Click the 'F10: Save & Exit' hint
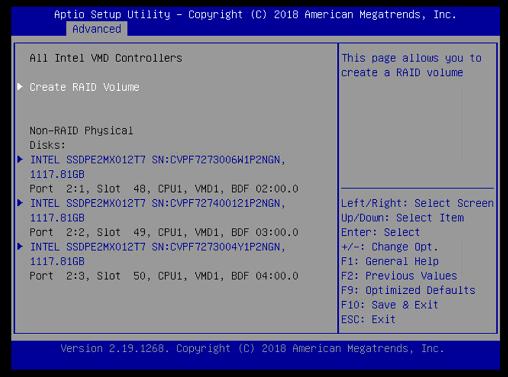Viewport: 508px width, 377px height. (390, 305)
